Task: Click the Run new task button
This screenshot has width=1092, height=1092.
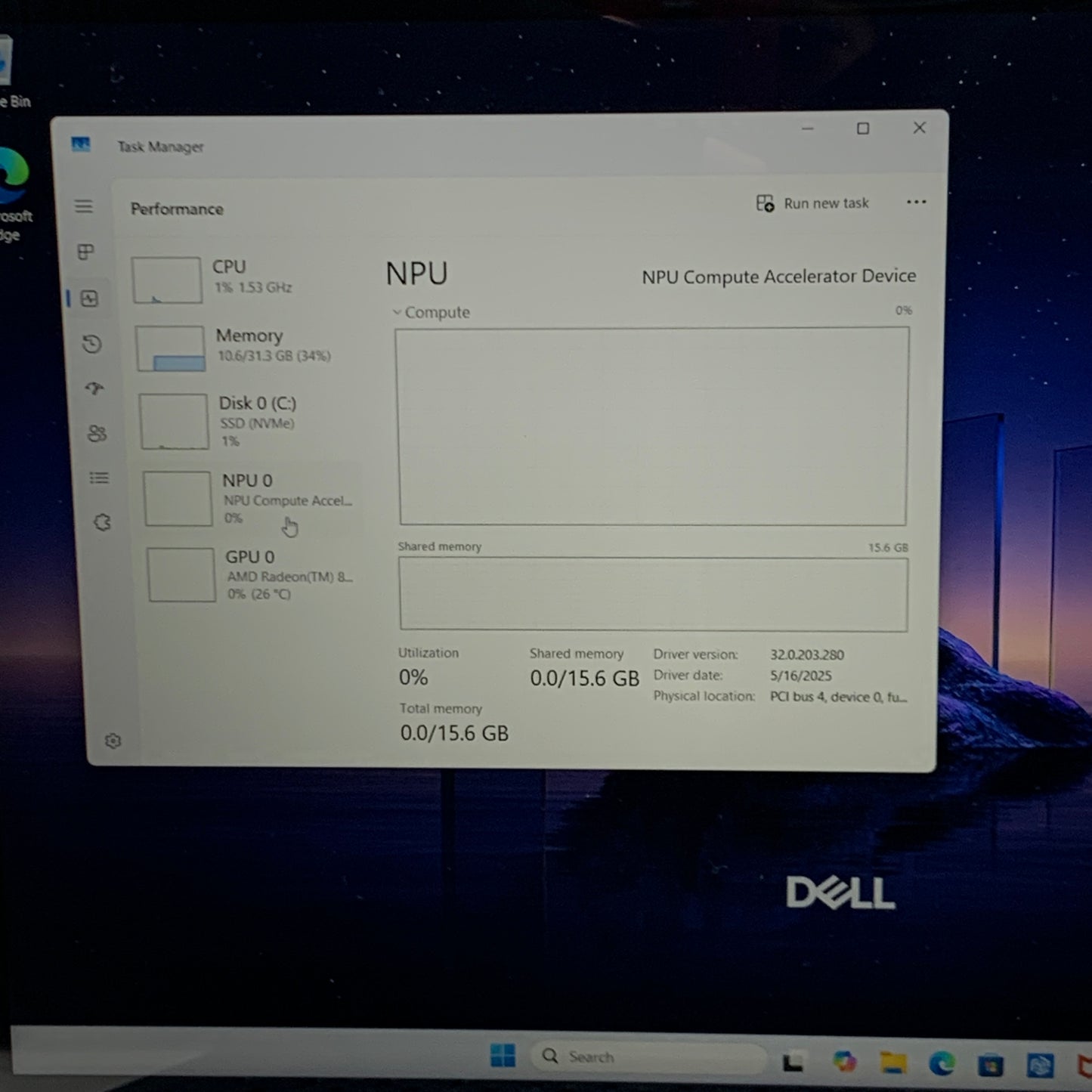Action: 813,203
